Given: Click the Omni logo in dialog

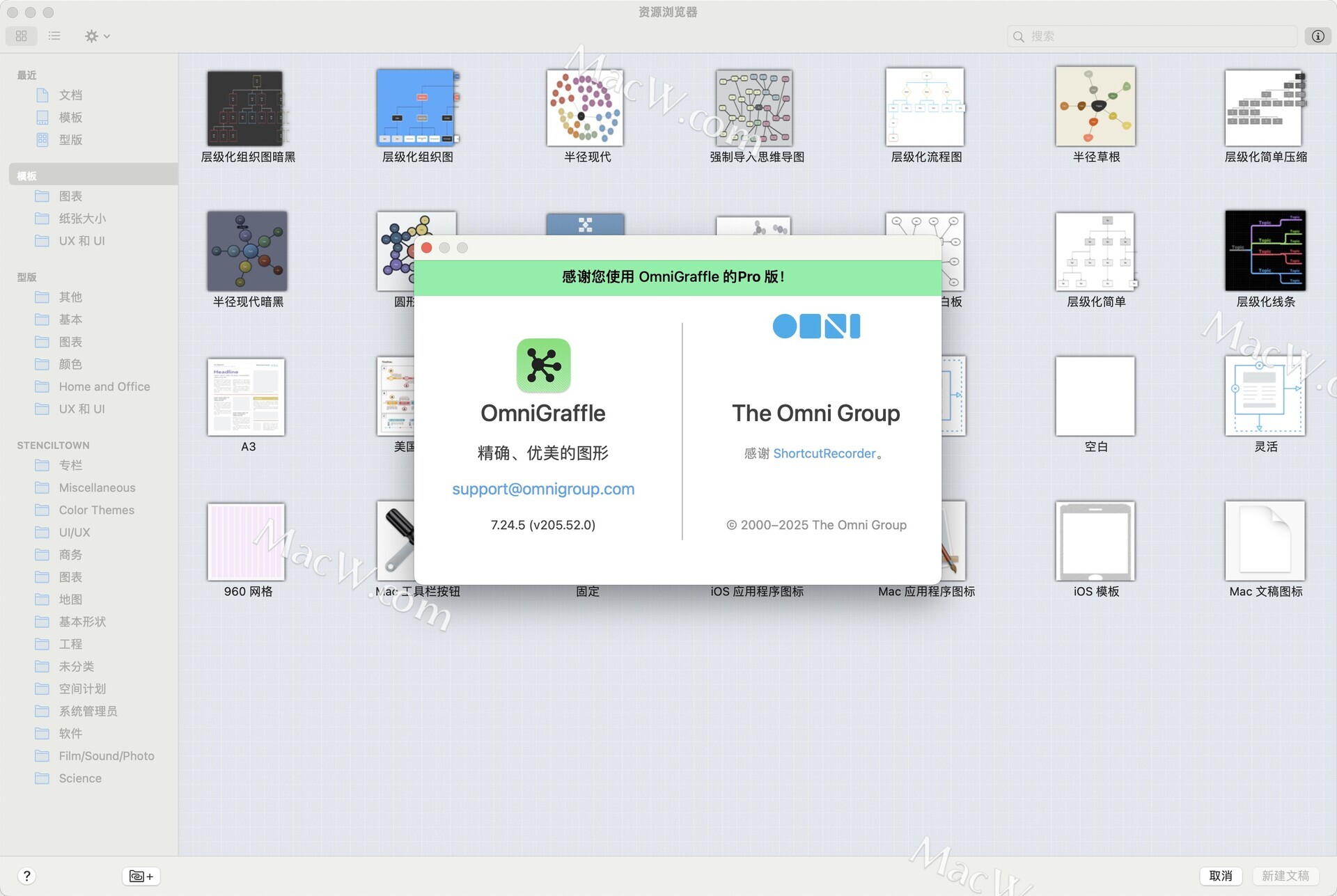Looking at the screenshot, I should coord(816,326).
